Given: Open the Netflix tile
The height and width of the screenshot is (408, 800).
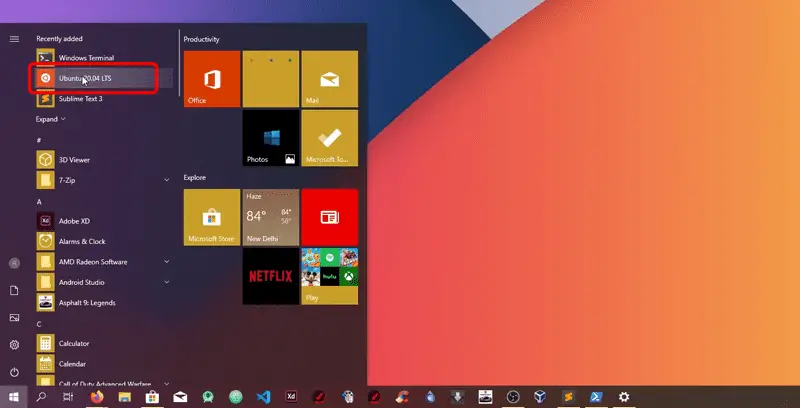Looking at the screenshot, I should (x=270, y=276).
